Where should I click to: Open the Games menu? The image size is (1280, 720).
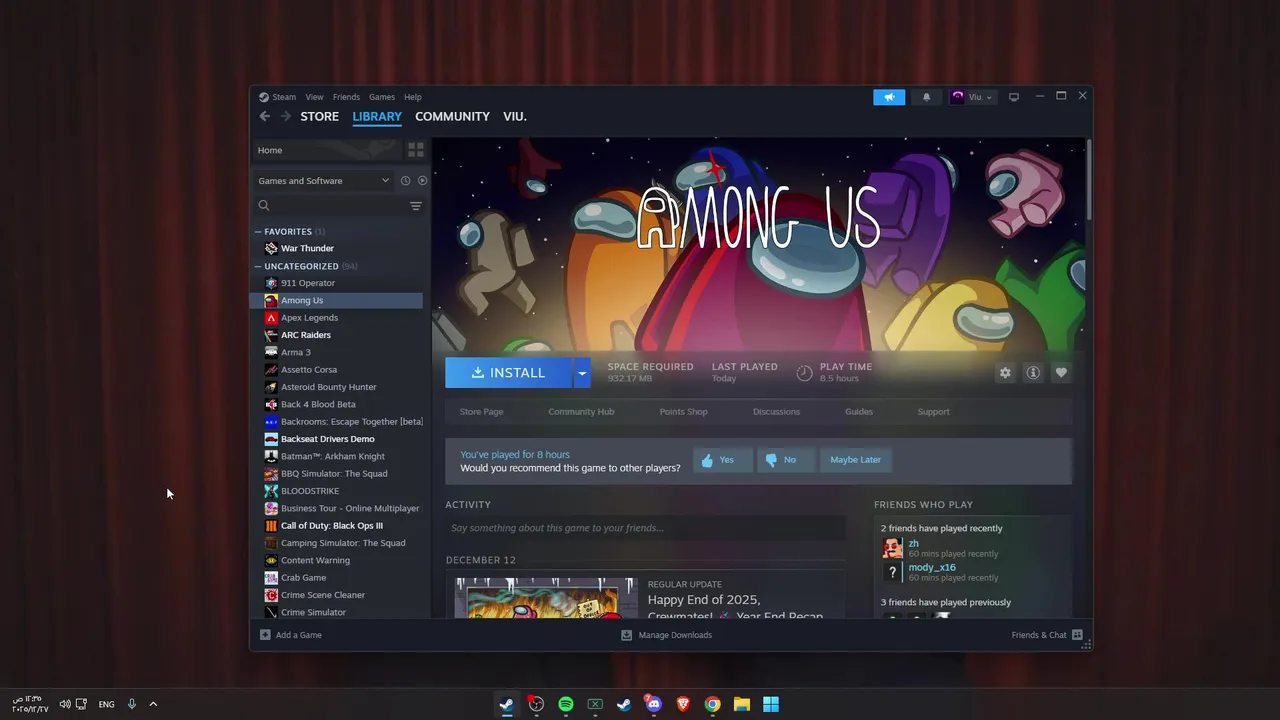382,97
